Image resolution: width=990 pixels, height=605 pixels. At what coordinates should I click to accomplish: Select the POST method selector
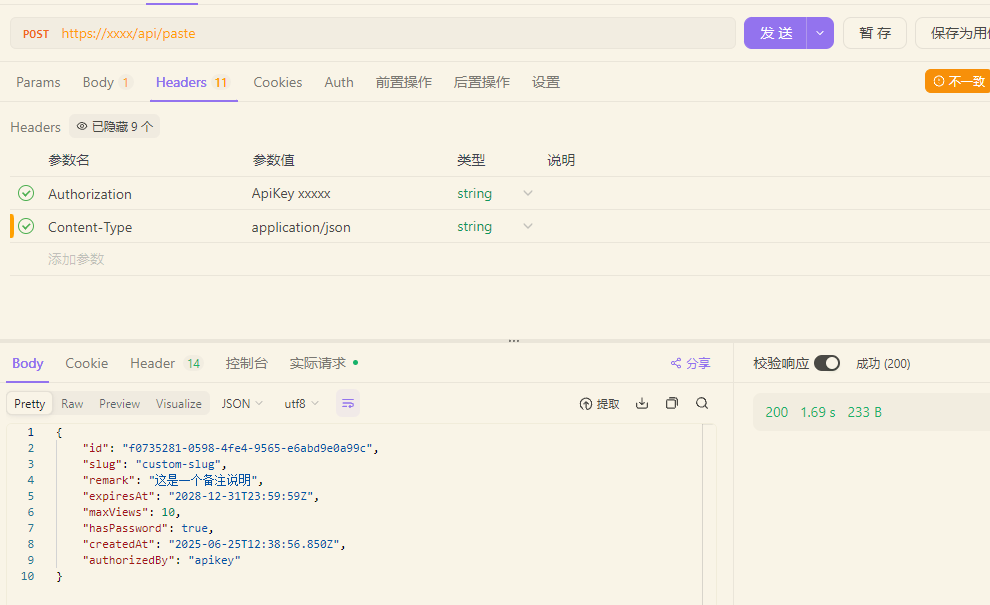[36, 33]
